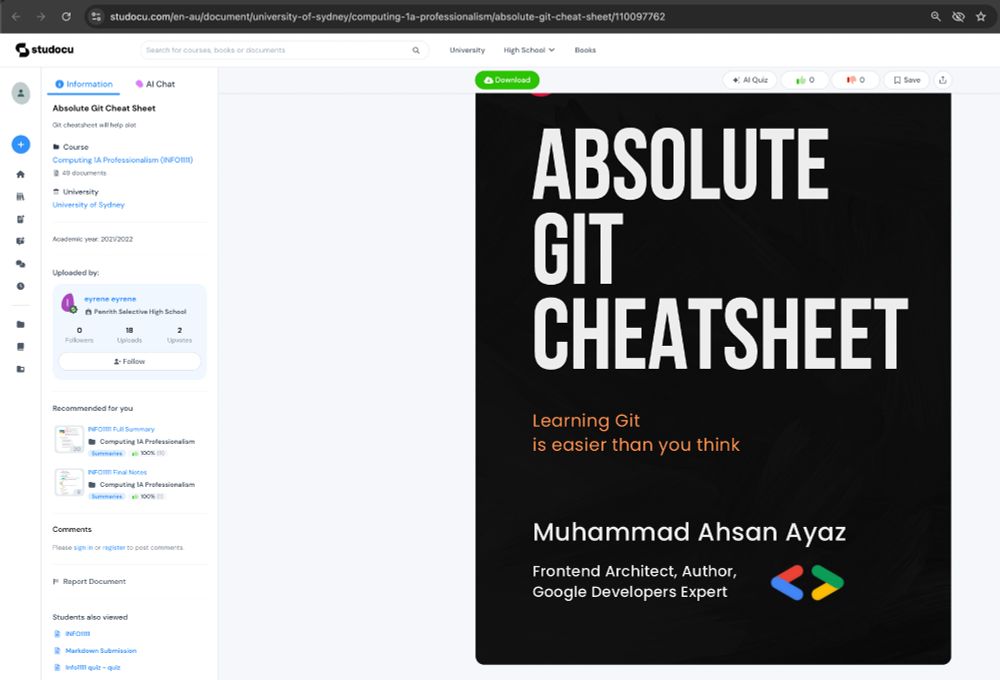Open the library books icon in sidebar
This screenshot has height=680, width=1000.
20,196
